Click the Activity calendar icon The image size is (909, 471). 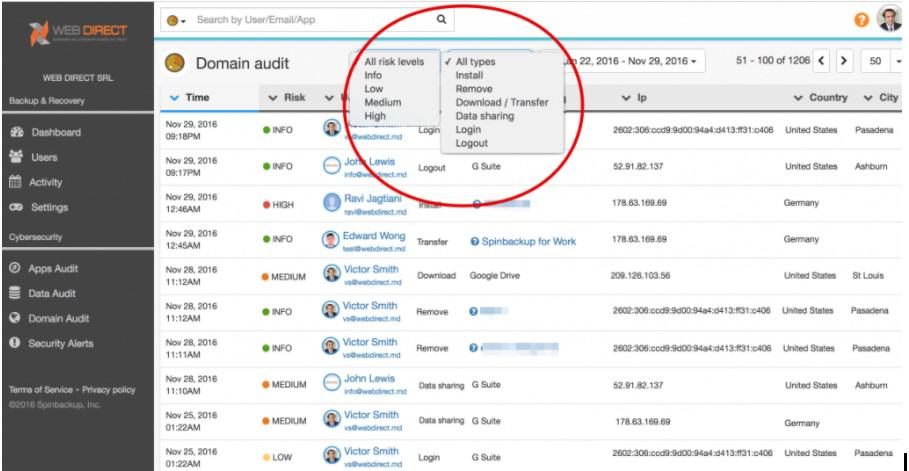(16, 182)
